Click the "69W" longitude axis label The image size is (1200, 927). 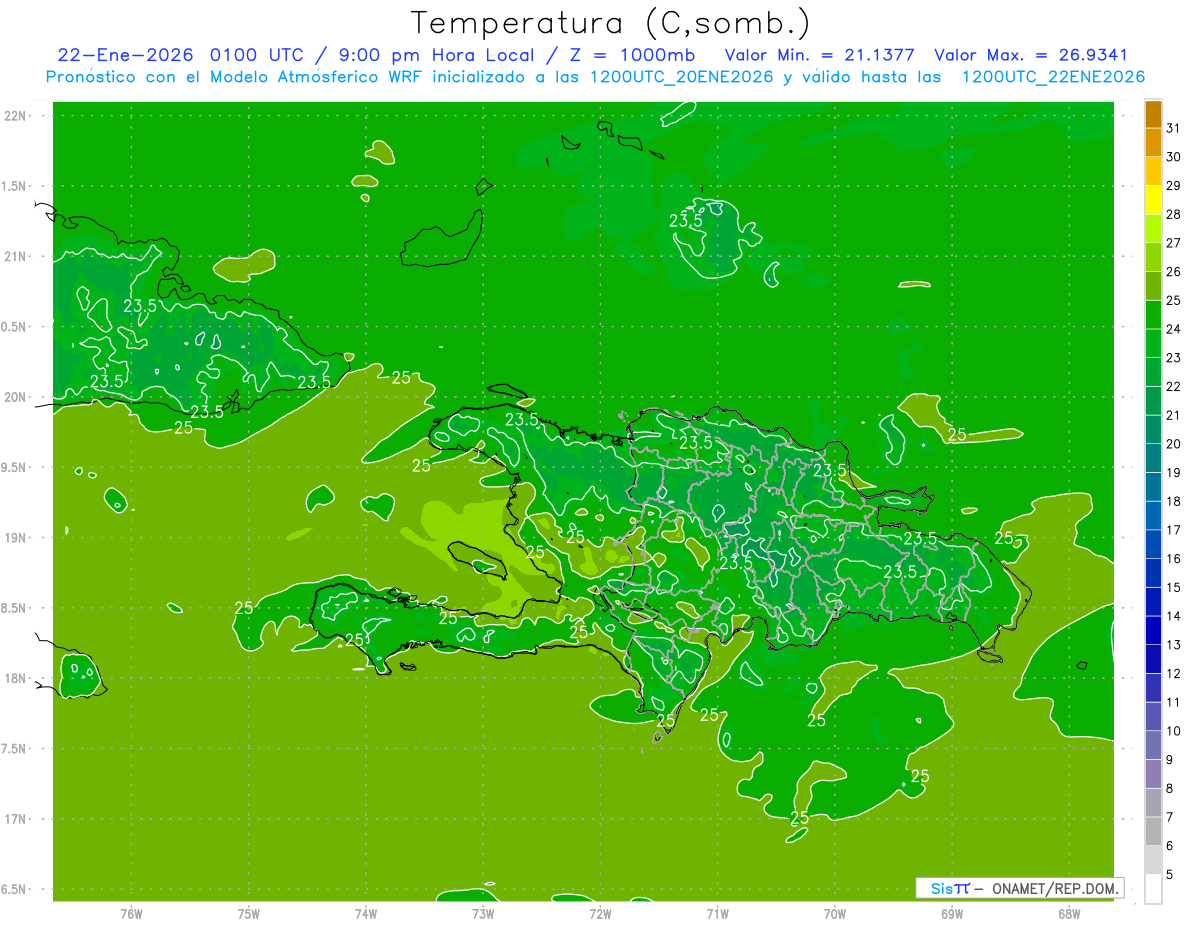[x=952, y=914]
